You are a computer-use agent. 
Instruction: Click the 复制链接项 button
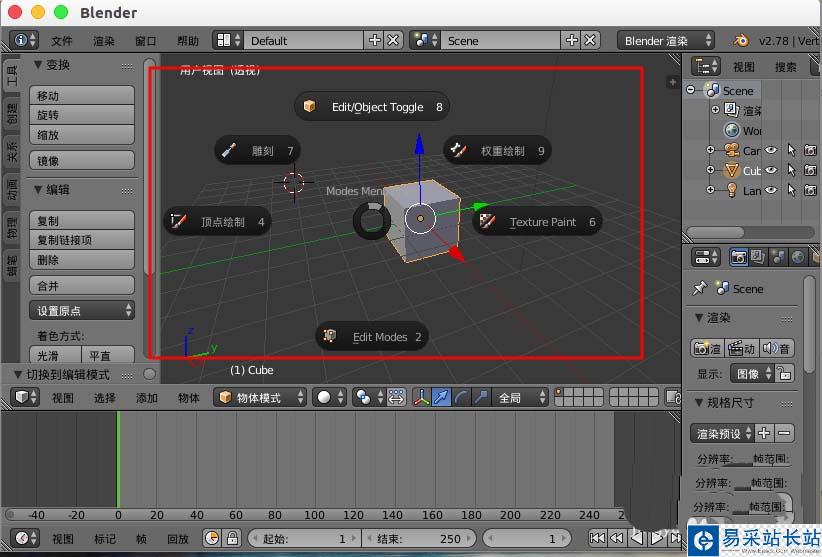(82, 240)
